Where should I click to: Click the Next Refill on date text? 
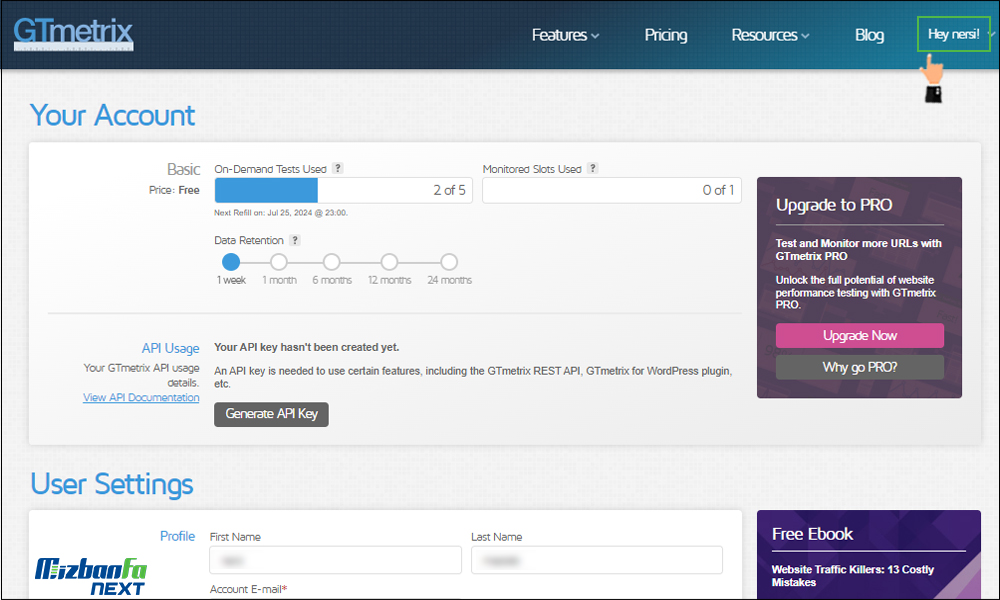coord(281,213)
